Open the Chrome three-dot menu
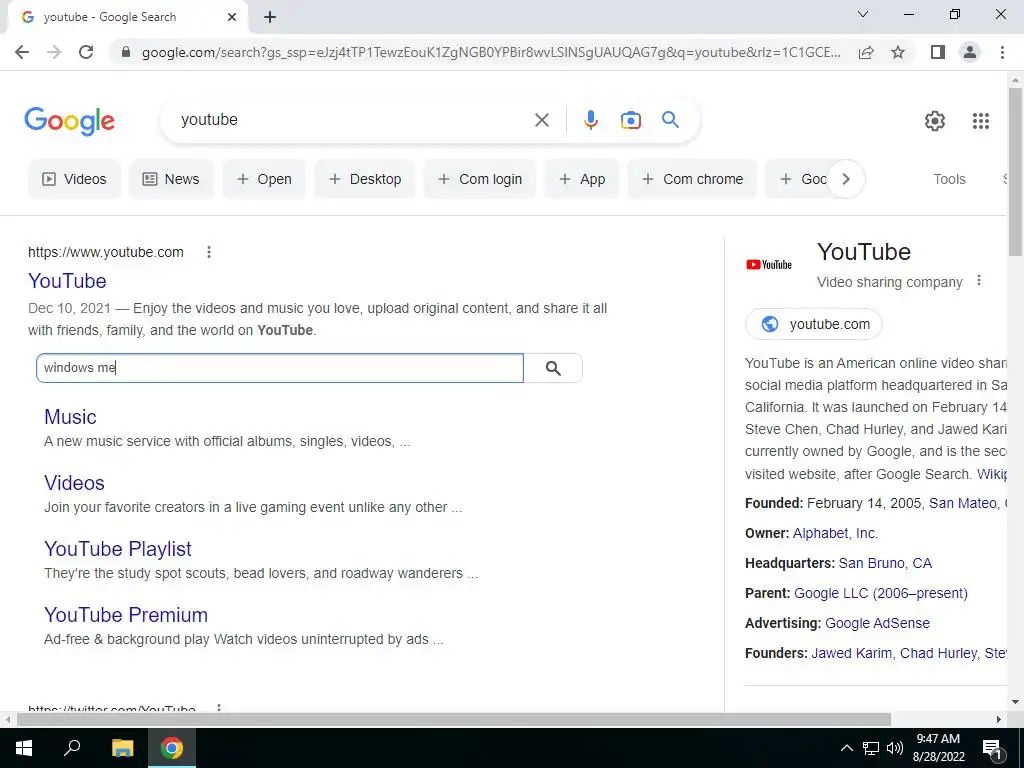Image resolution: width=1024 pixels, height=768 pixels. pyautogui.click(x=1002, y=52)
